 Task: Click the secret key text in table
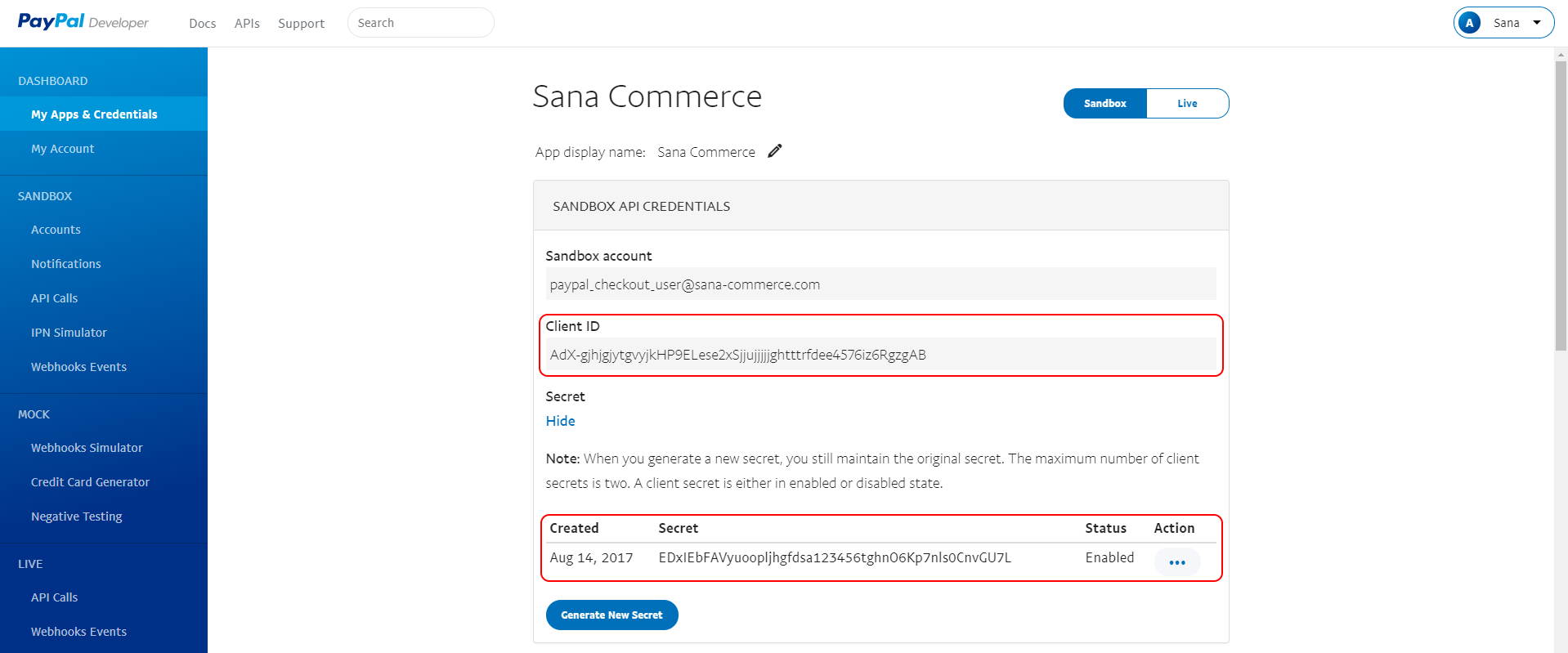pyautogui.click(x=835, y=558)
